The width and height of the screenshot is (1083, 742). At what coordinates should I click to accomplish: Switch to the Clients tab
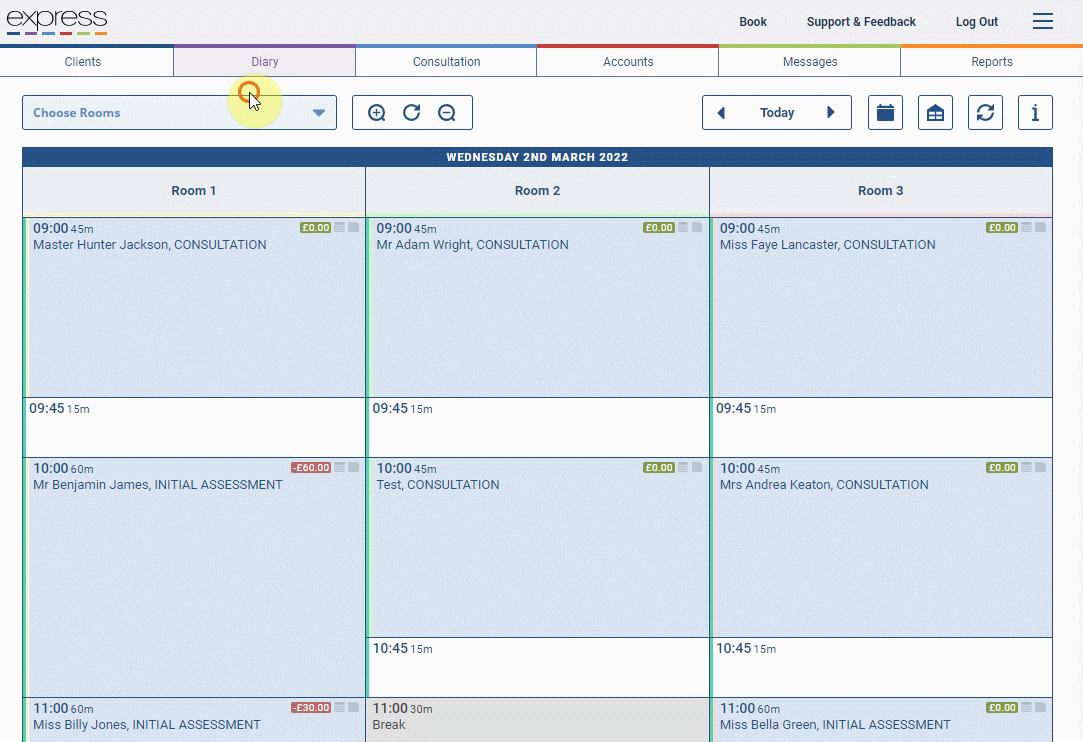tap(83, 61)
